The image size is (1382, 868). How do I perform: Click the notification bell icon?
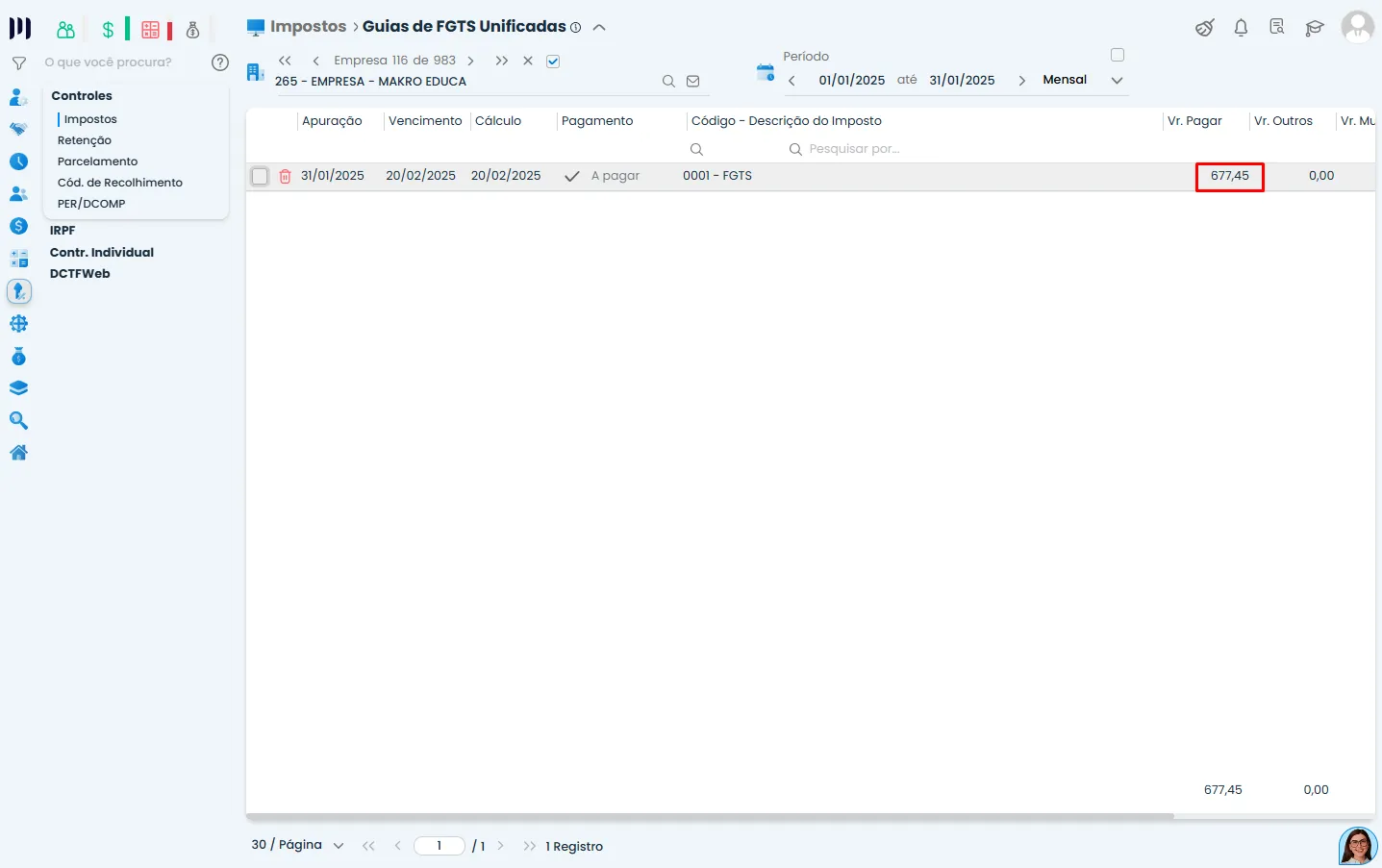click(x=1241, y=28)
